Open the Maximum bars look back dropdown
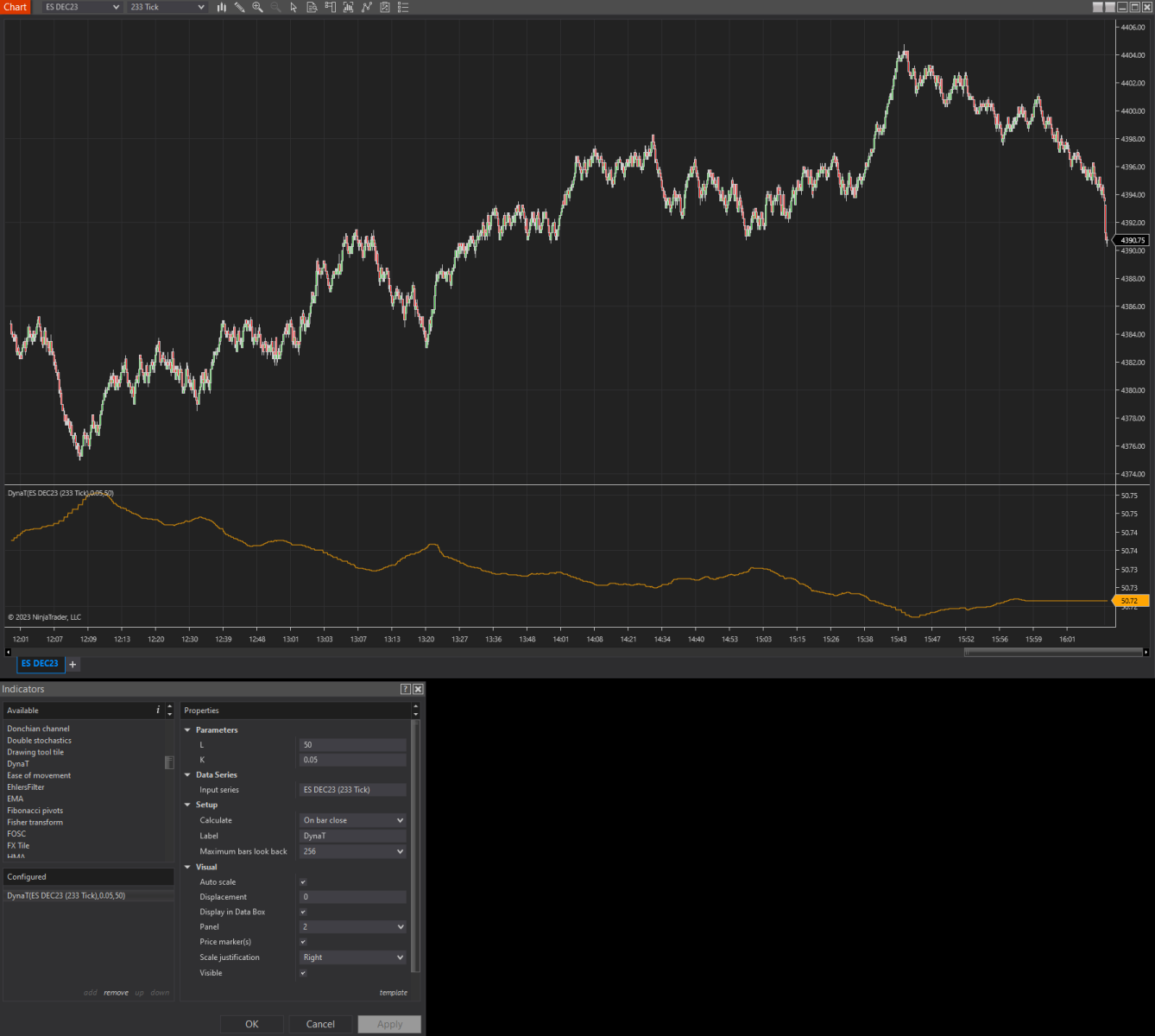 tap(352, 851)
